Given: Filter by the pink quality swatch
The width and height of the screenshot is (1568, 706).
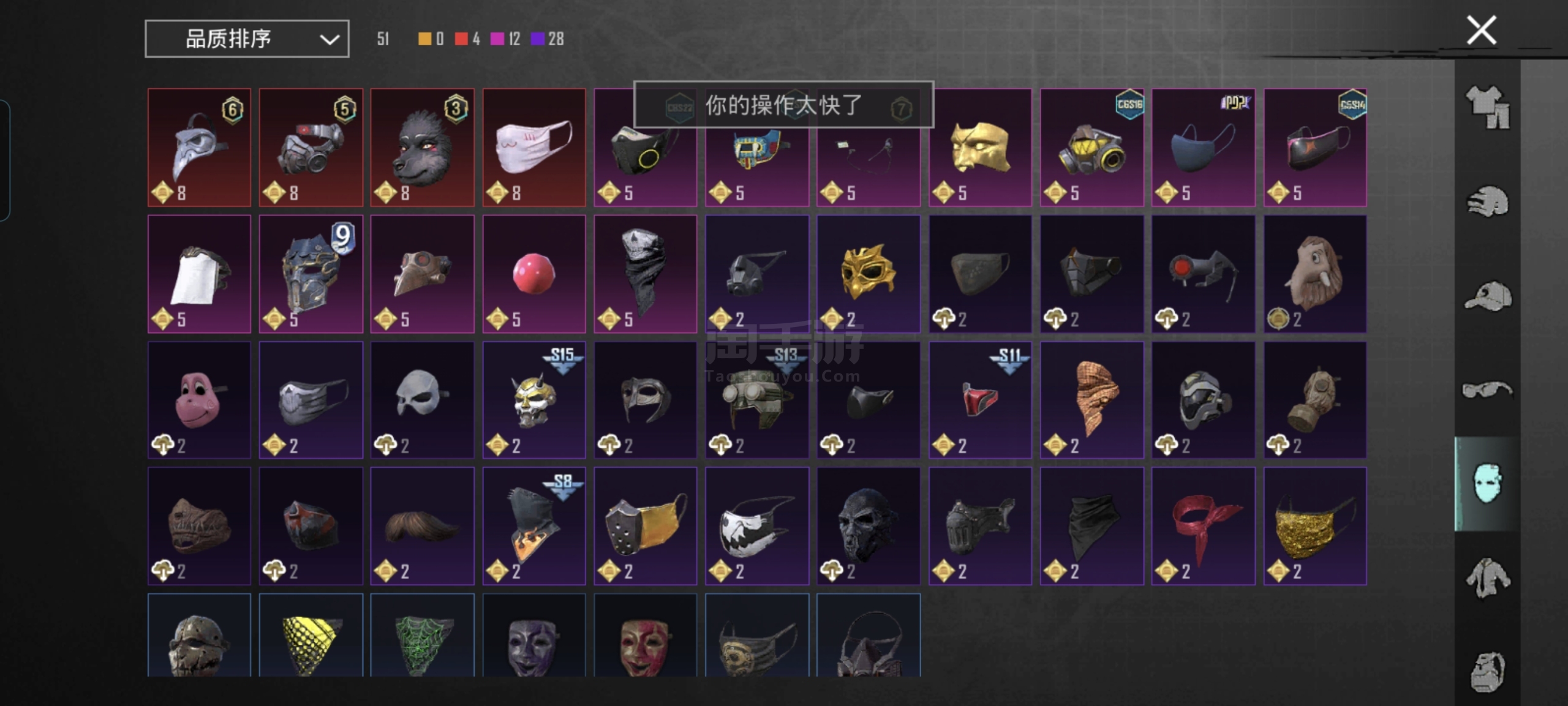Looking at the screenshot, I should (x=497, y=39).
